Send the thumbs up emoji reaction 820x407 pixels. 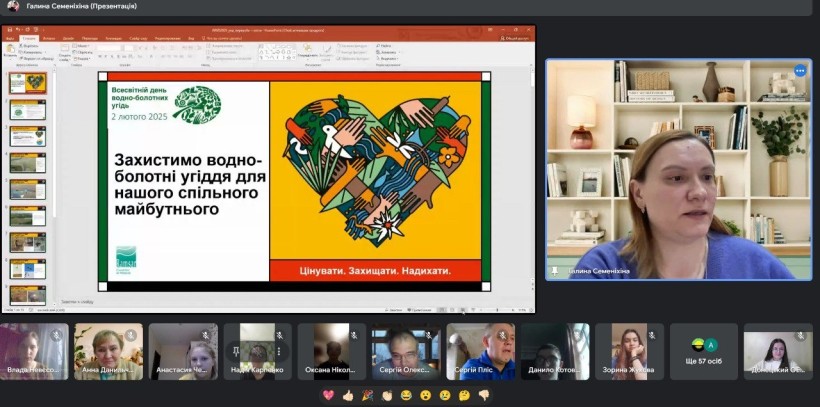click(348, 395)
